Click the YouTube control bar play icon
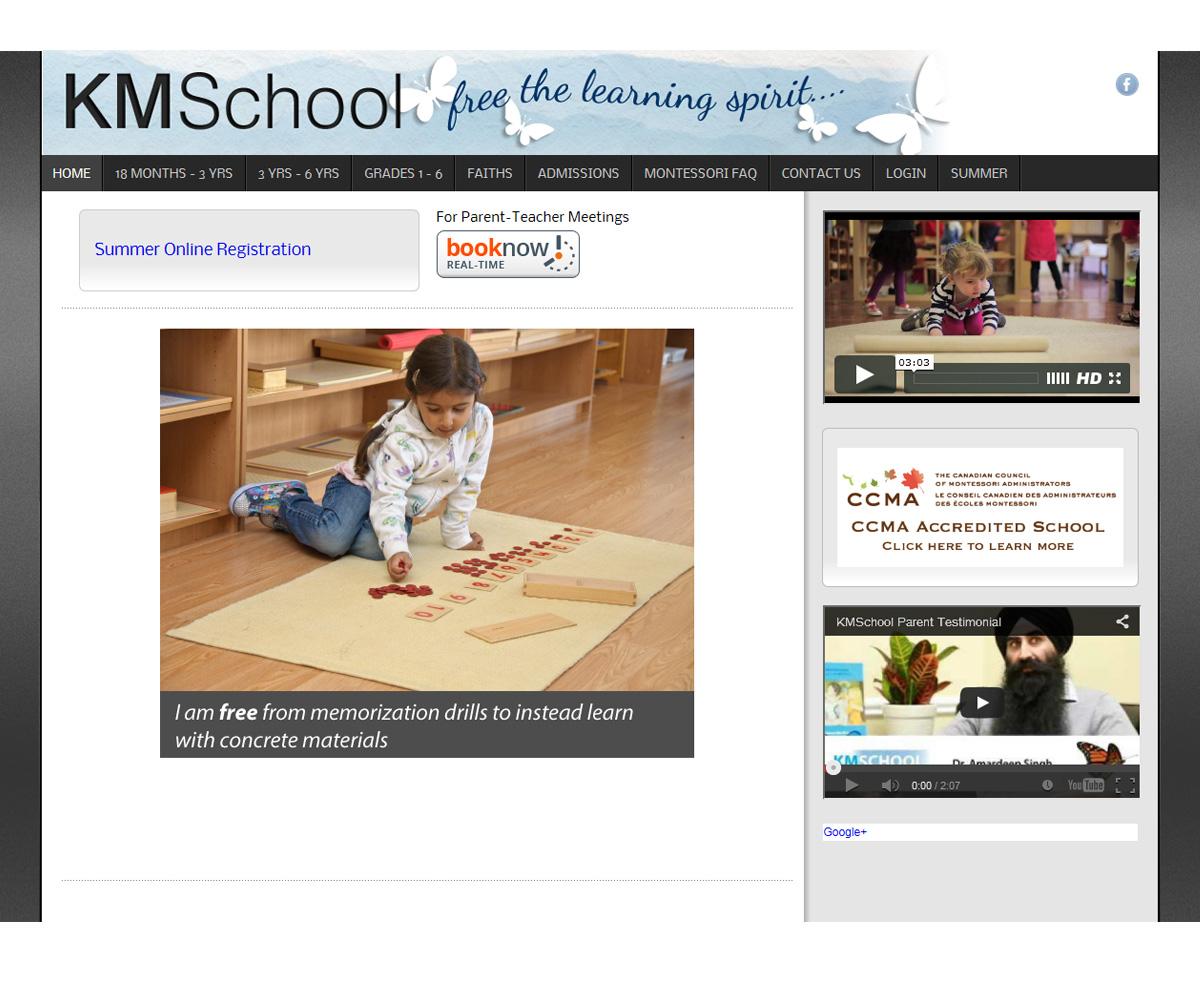Screen dimensions: 1200x1000 tap(852, 785)
